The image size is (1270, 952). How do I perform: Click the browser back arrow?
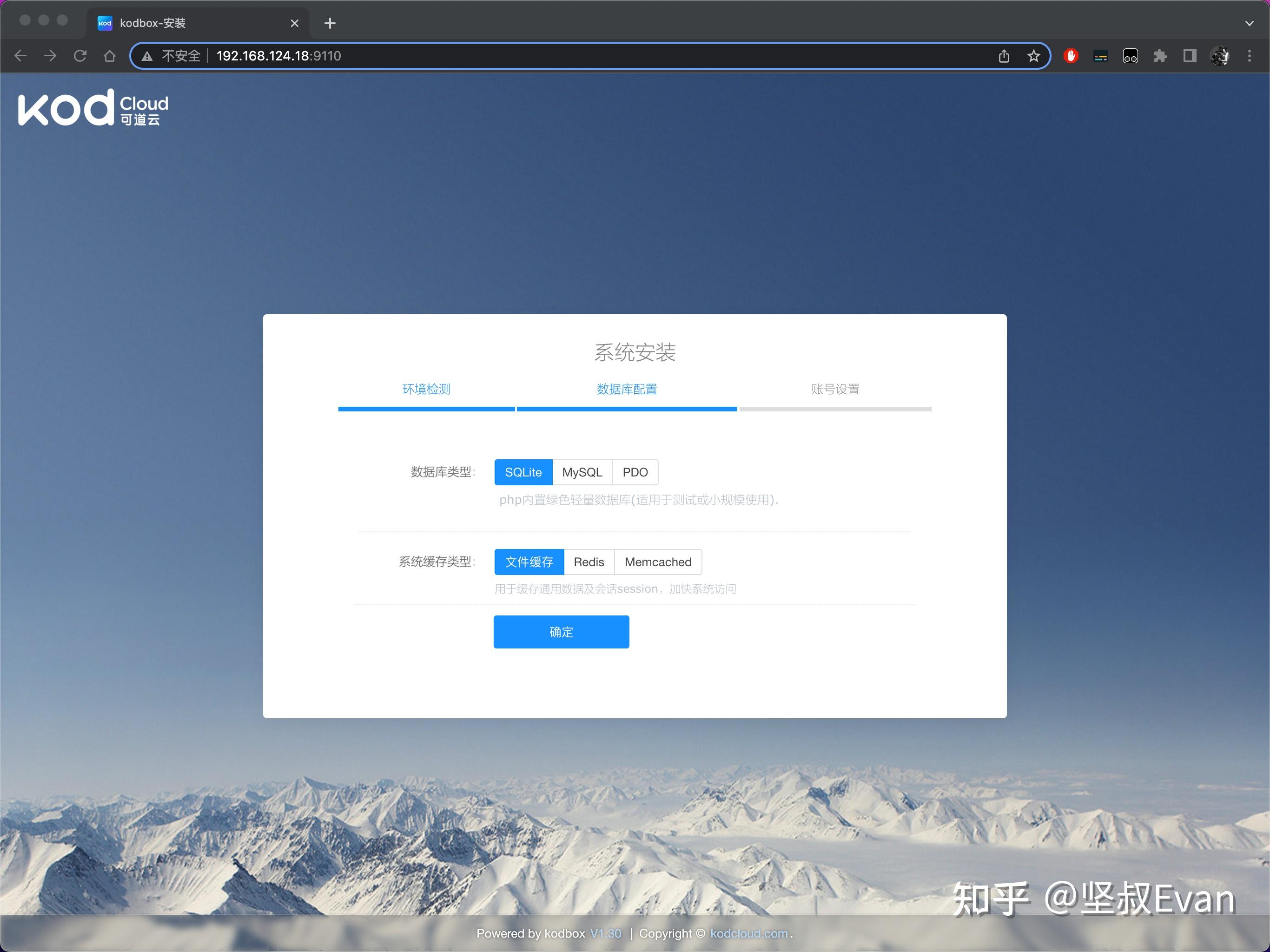click(20, 56)
